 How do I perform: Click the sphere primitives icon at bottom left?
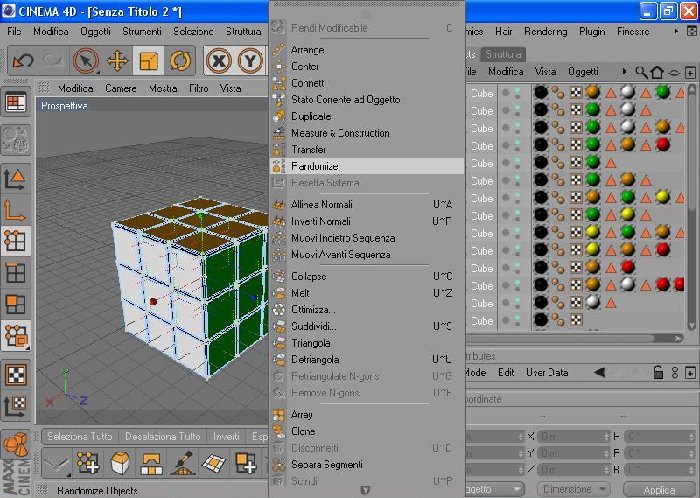click(x=16, y=444)
